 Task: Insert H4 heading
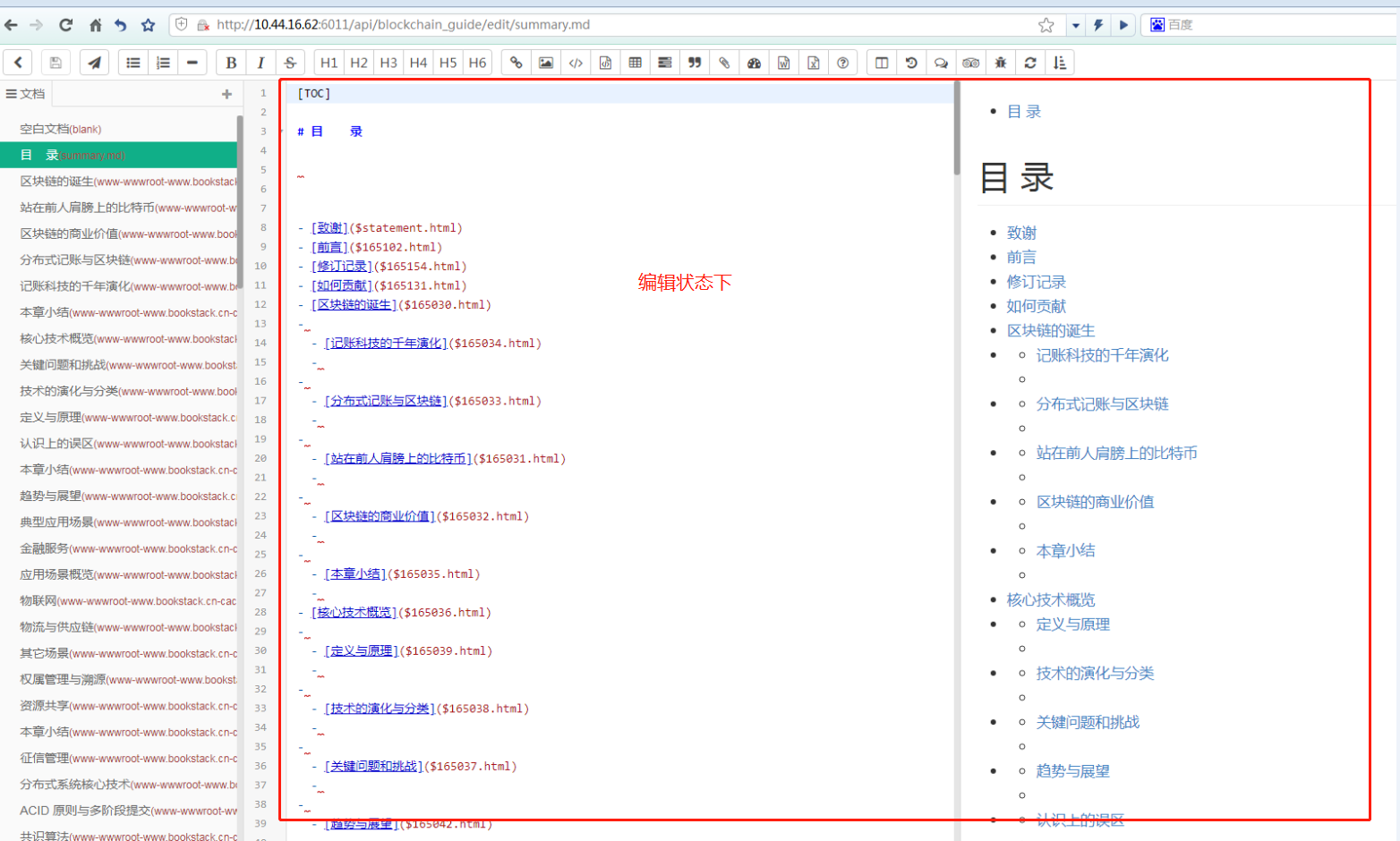click(x=418, y=63)
